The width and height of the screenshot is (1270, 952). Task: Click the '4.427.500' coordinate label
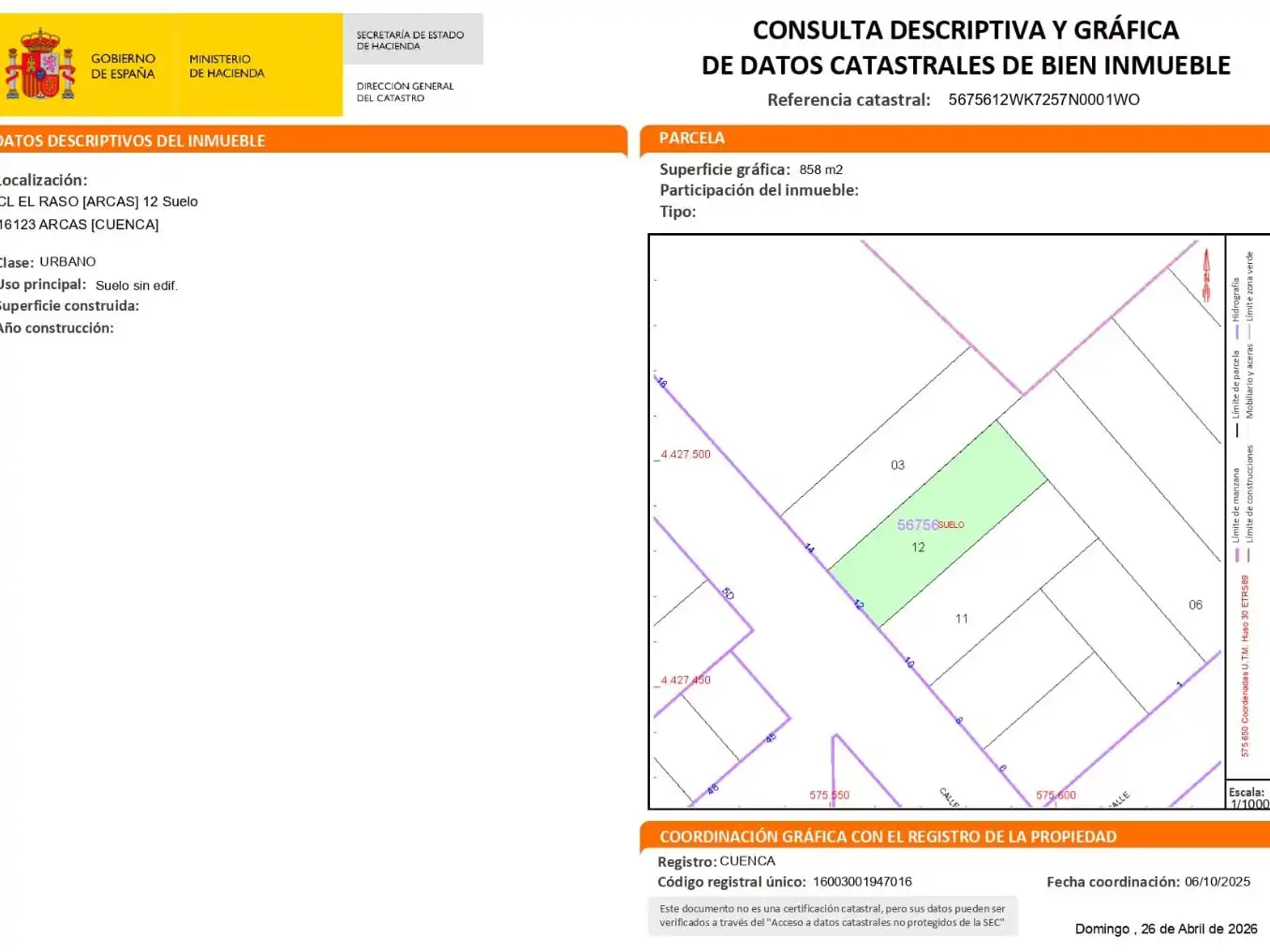point(686,454)
